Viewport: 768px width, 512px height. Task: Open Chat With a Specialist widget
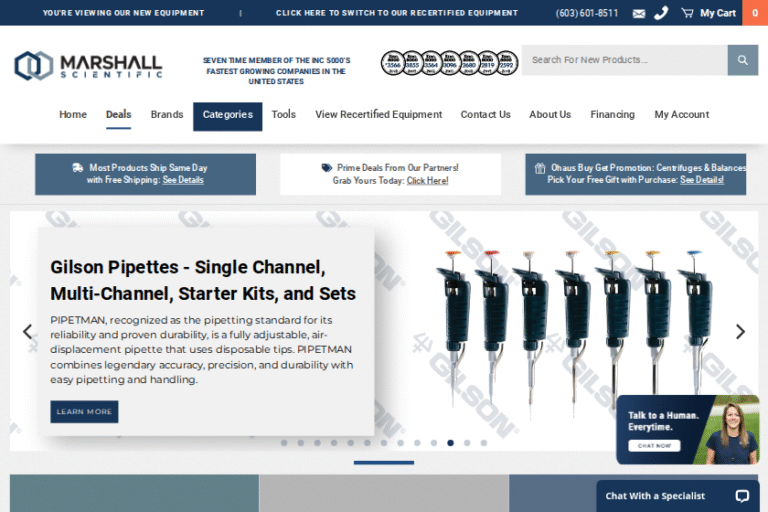(677, 496)
